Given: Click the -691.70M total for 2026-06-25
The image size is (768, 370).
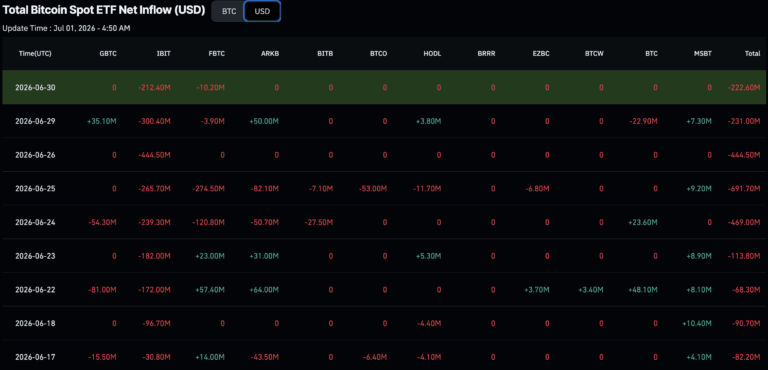Looking at the screenshot, I should [744, 189].
